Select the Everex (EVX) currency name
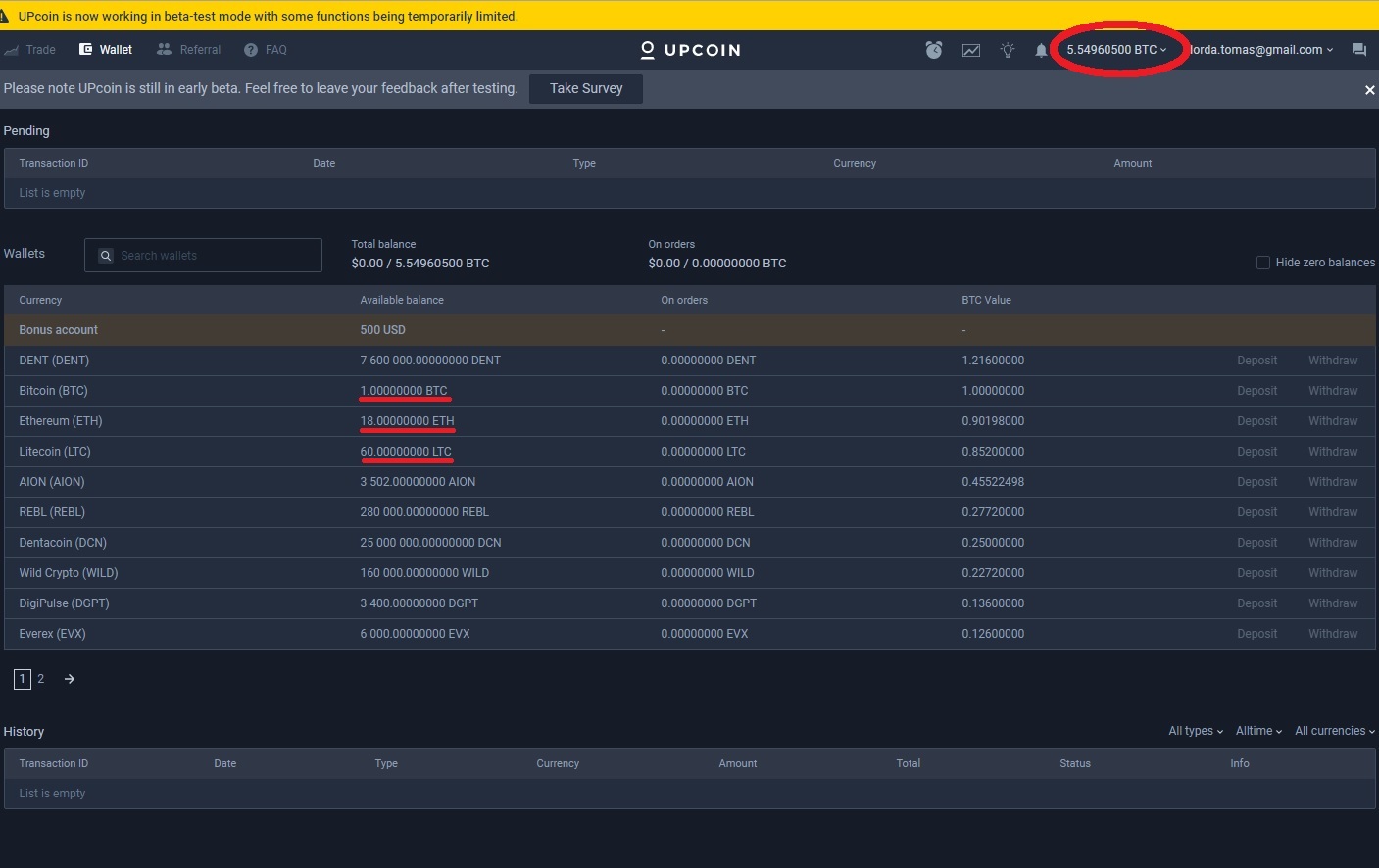This screenshot has width=1379, height=868. (x=53, y=634)
